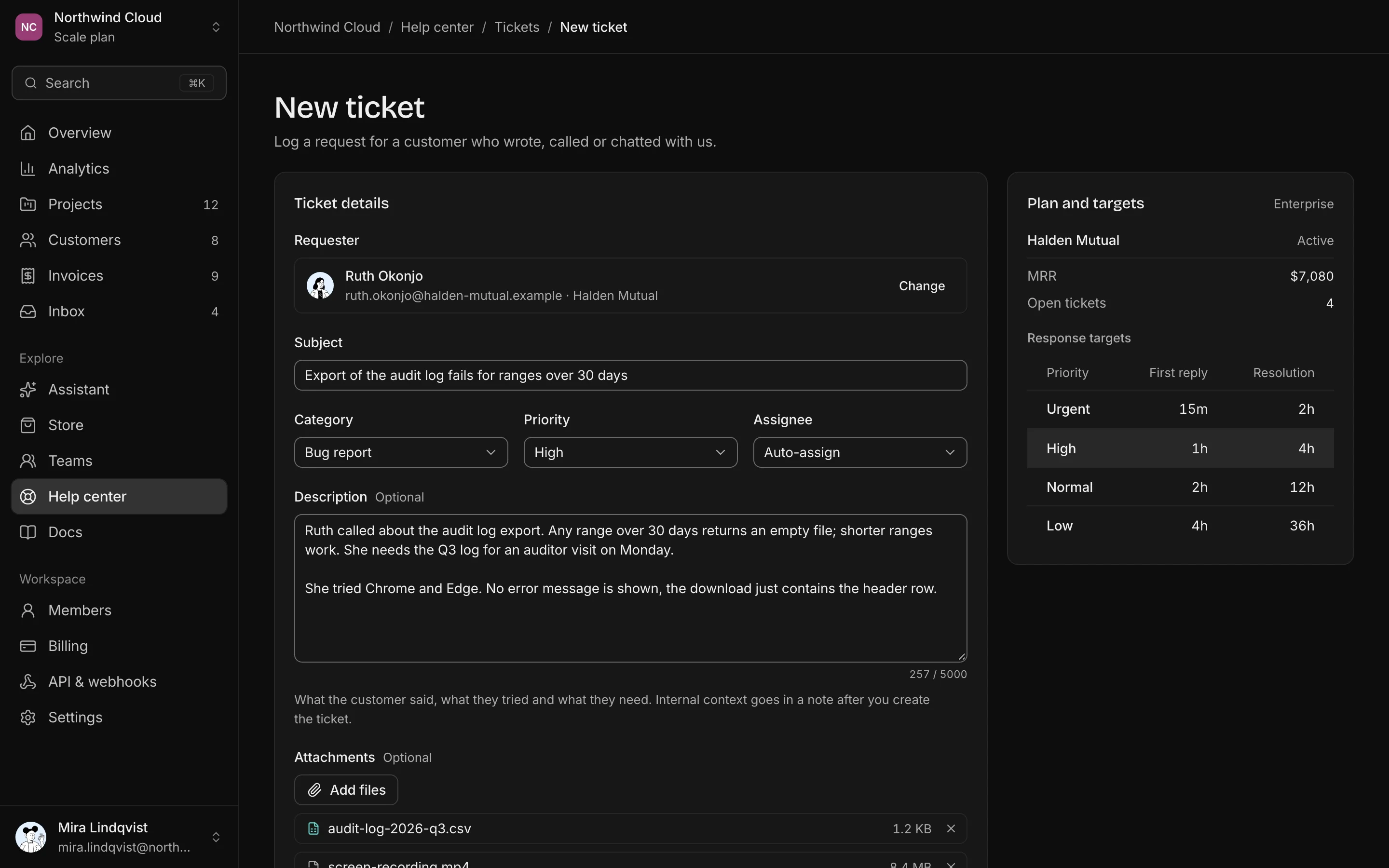Click the Billing credit card icon
Viewport: 1389px width, 868px height.
coord(27,645)
